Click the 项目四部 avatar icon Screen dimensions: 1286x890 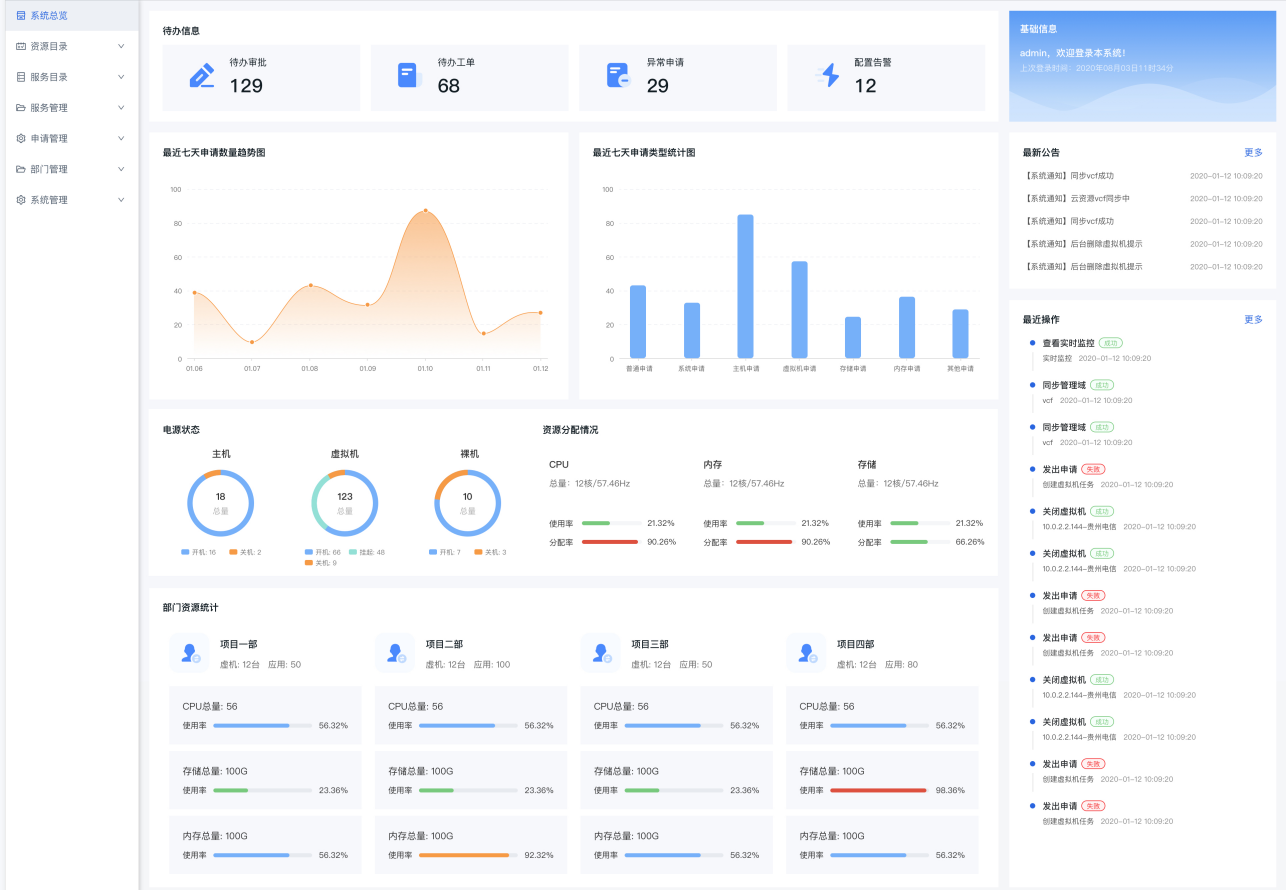click(807, 653)
